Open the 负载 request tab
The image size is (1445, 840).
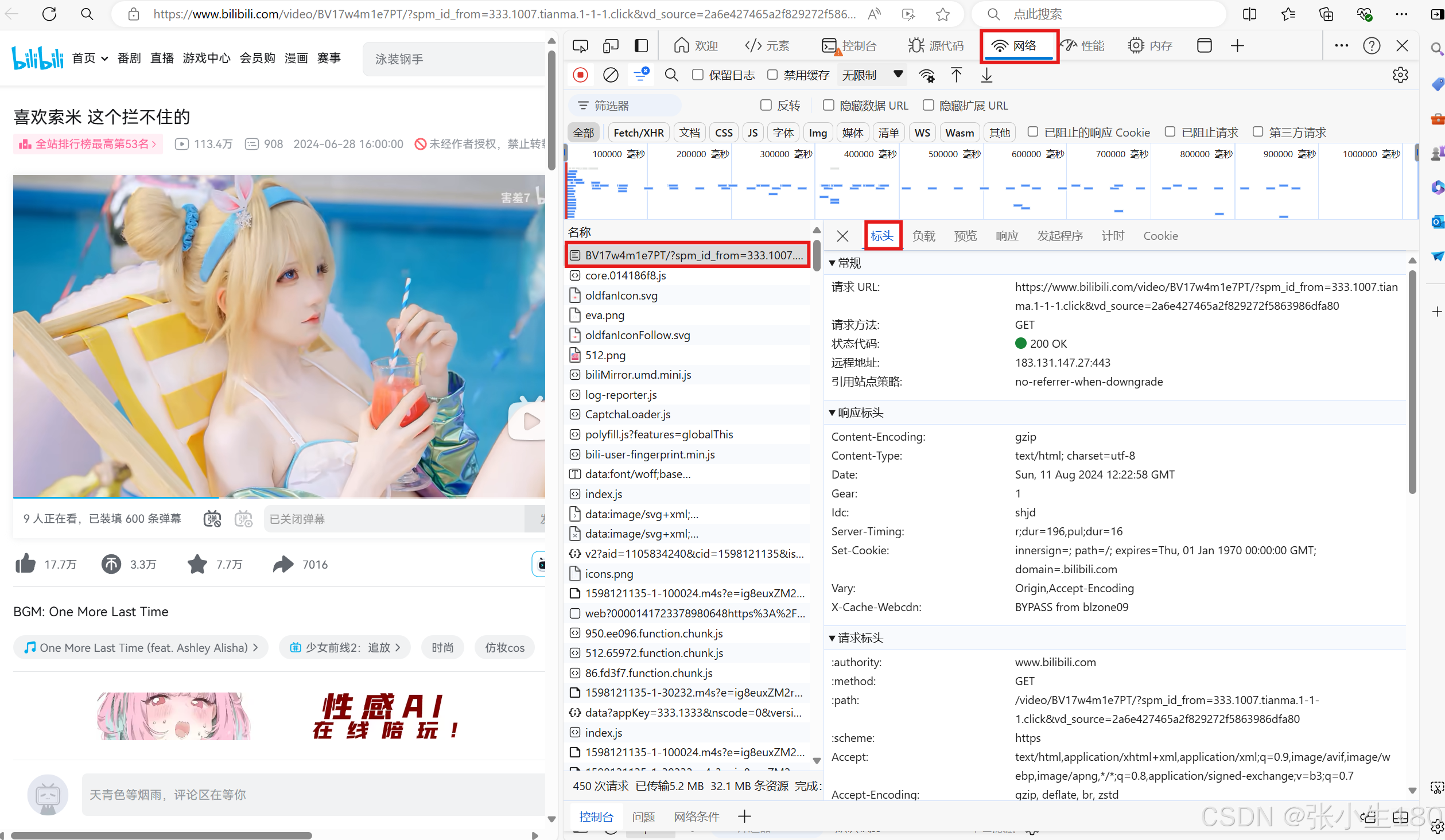(x=923, y=236)
